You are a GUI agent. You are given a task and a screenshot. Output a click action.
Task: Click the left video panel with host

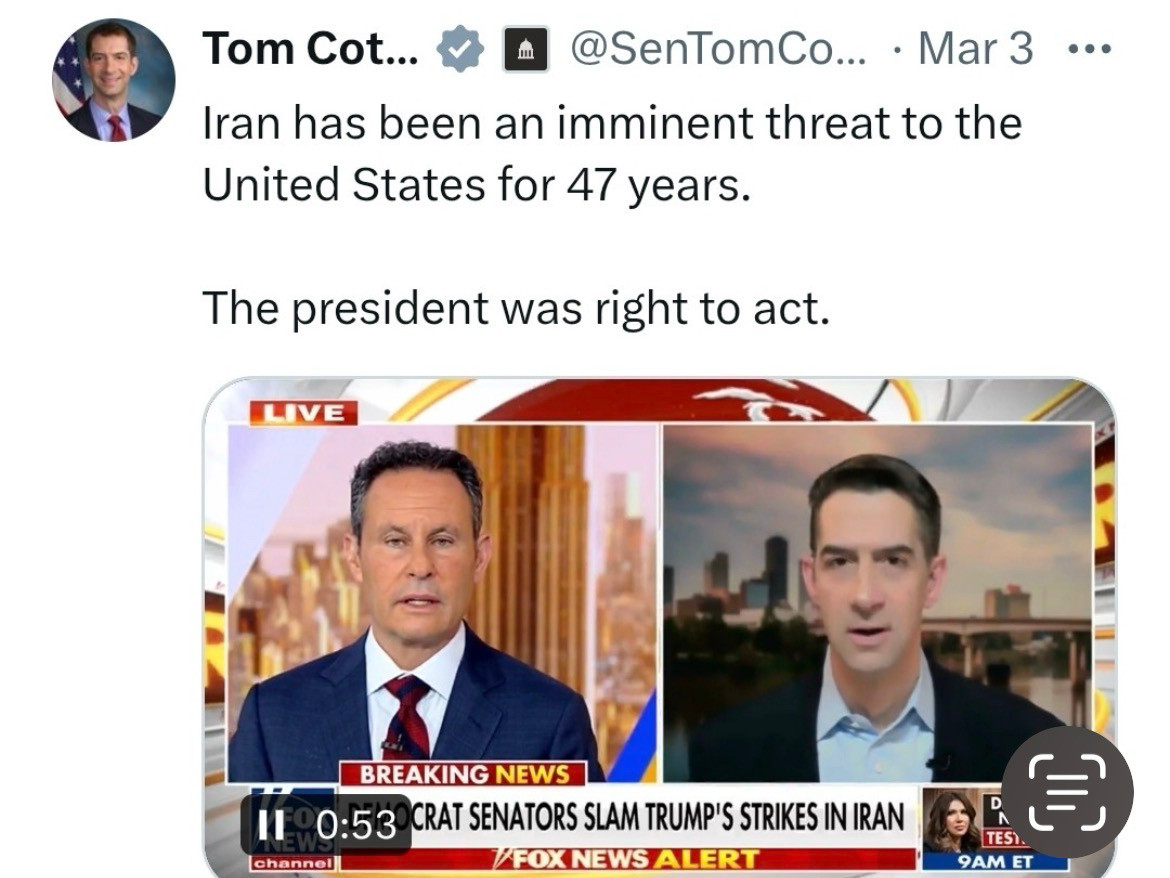pyautogui.click(x=442, y=600)
